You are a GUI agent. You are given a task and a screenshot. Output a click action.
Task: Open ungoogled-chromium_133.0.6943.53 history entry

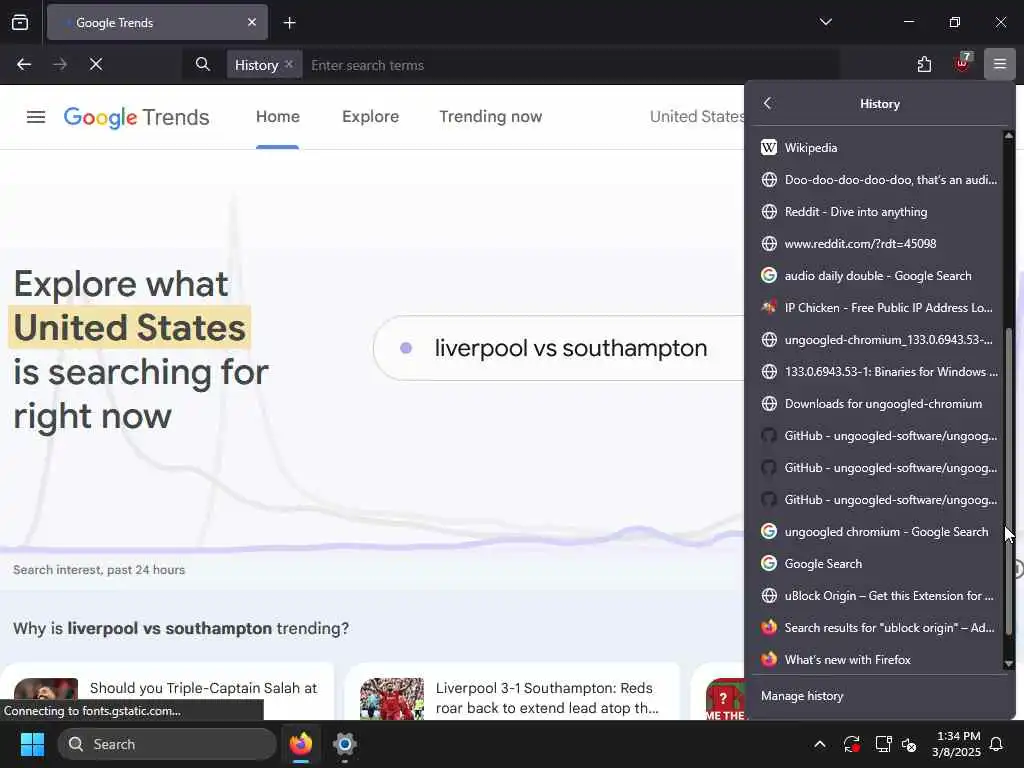pos(879,340)
